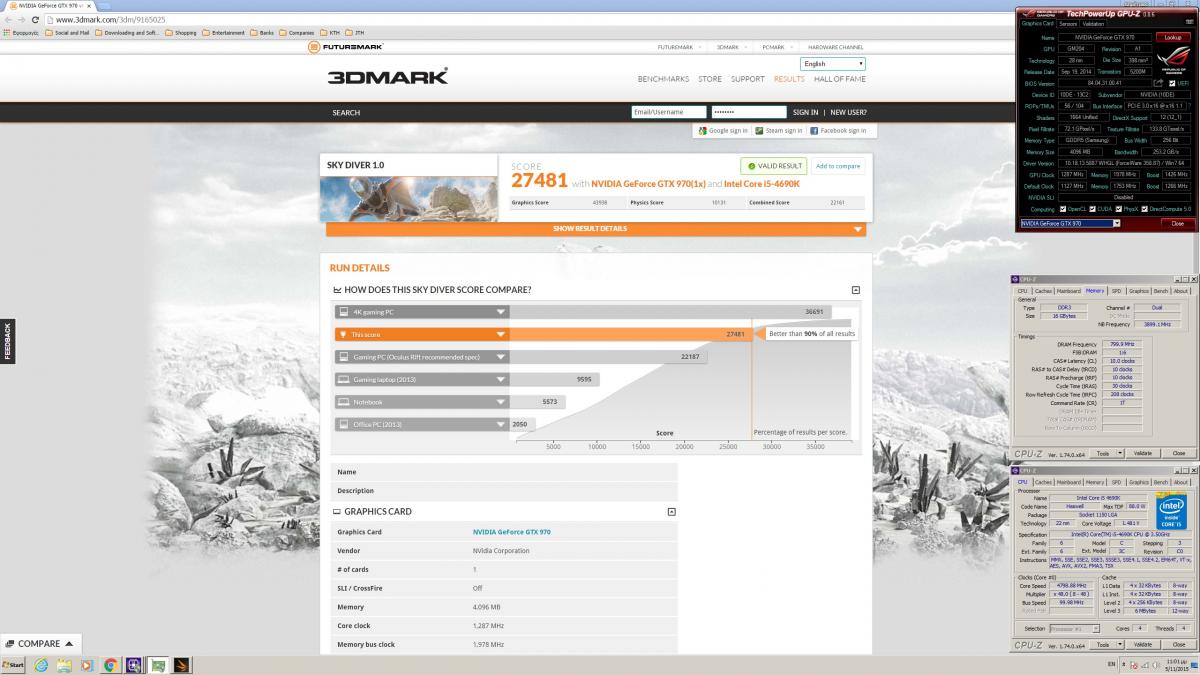This screenshot has height=675, width=1200.
Task: Open Hall of Fame page
Action: tap(840, 79)
